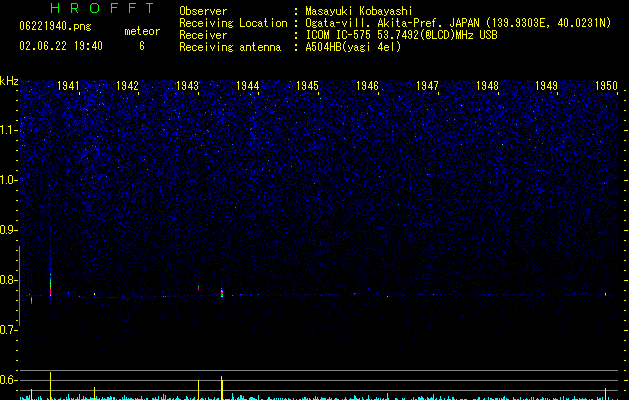The height and width of the screenshot is (400, 629).
Task: Click the Receiving Location label
Action: coord(233,23)
